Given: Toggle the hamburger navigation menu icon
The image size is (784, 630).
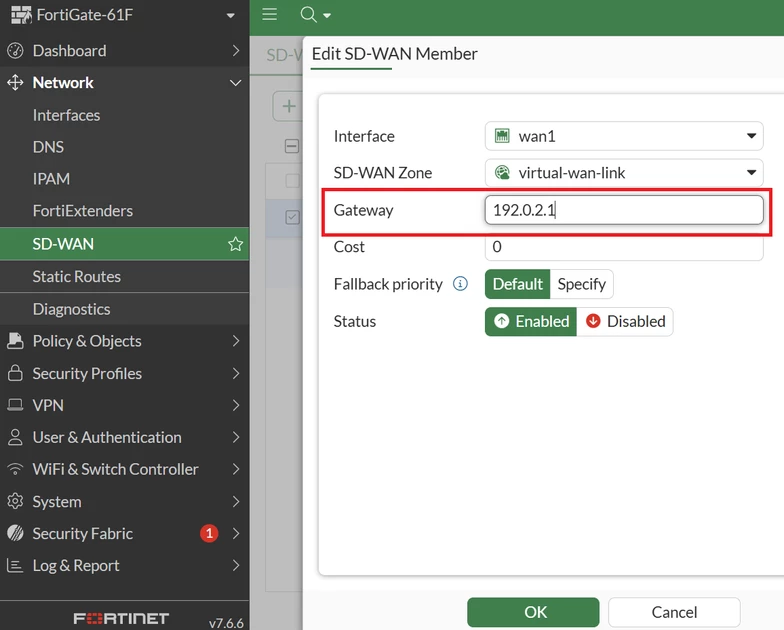Looking at the screenshot, I should coord(270,14).
